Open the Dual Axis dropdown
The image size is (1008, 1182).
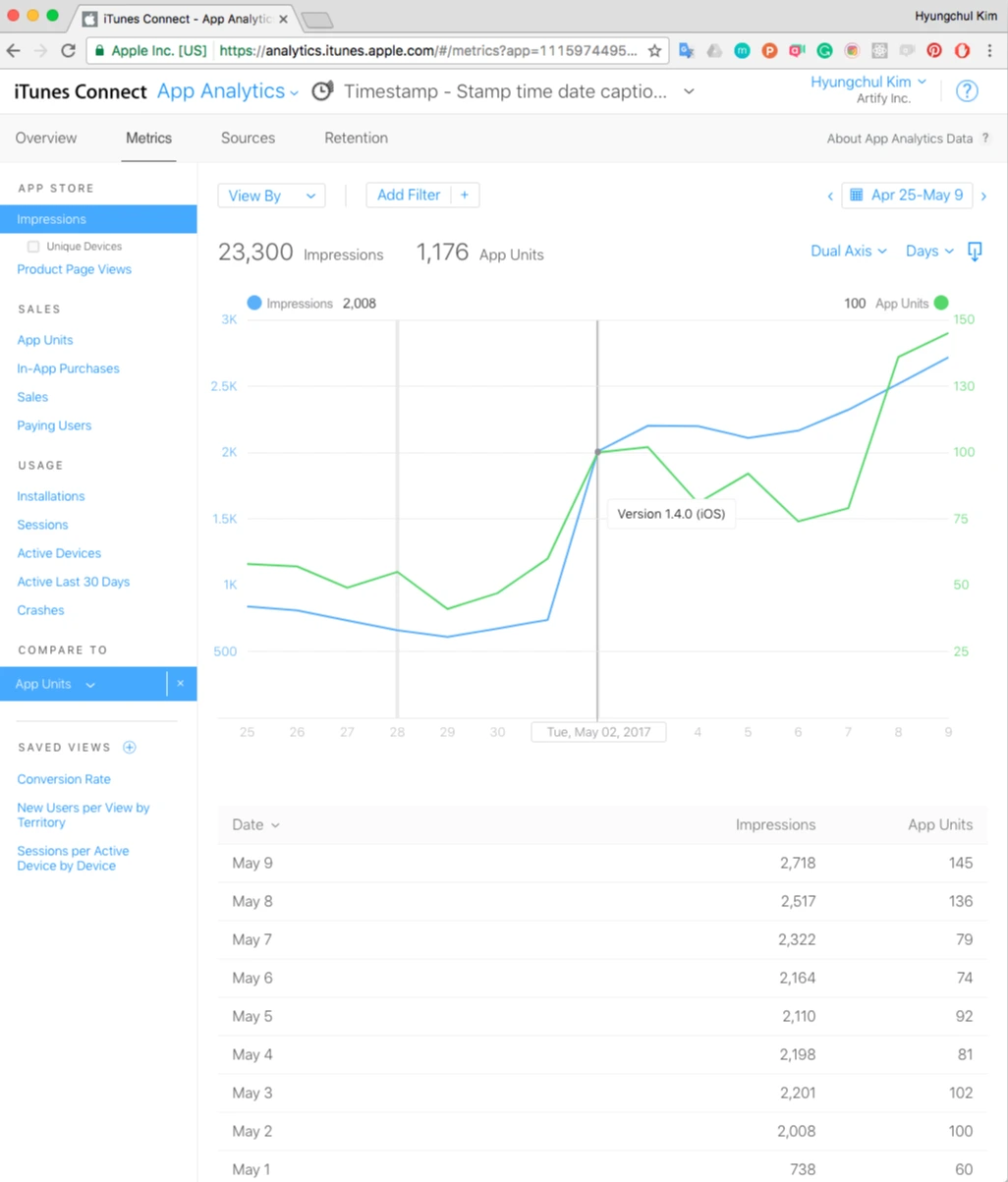[x=849, y=251]
